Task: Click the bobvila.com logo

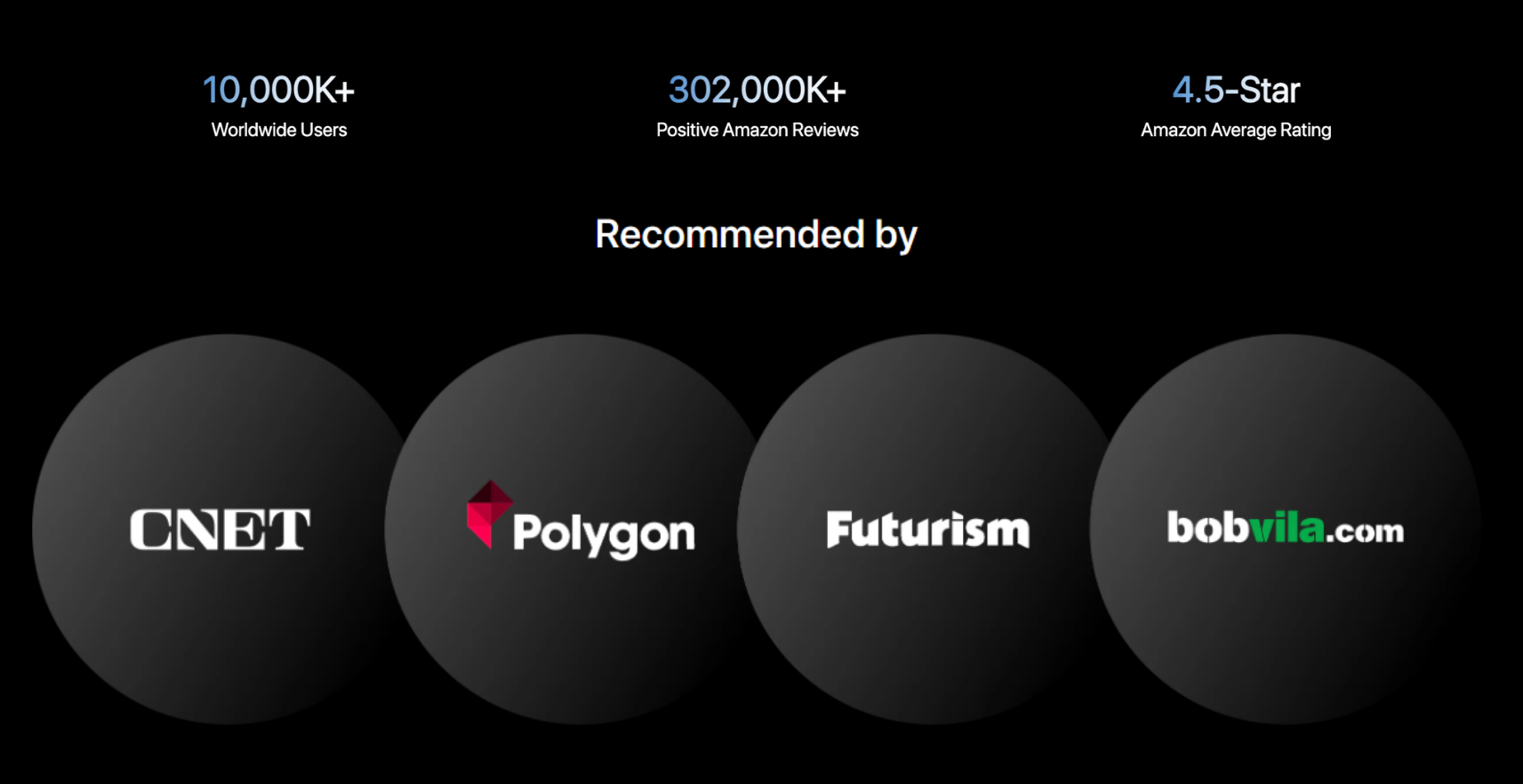Action: [x=1285, y=529]
